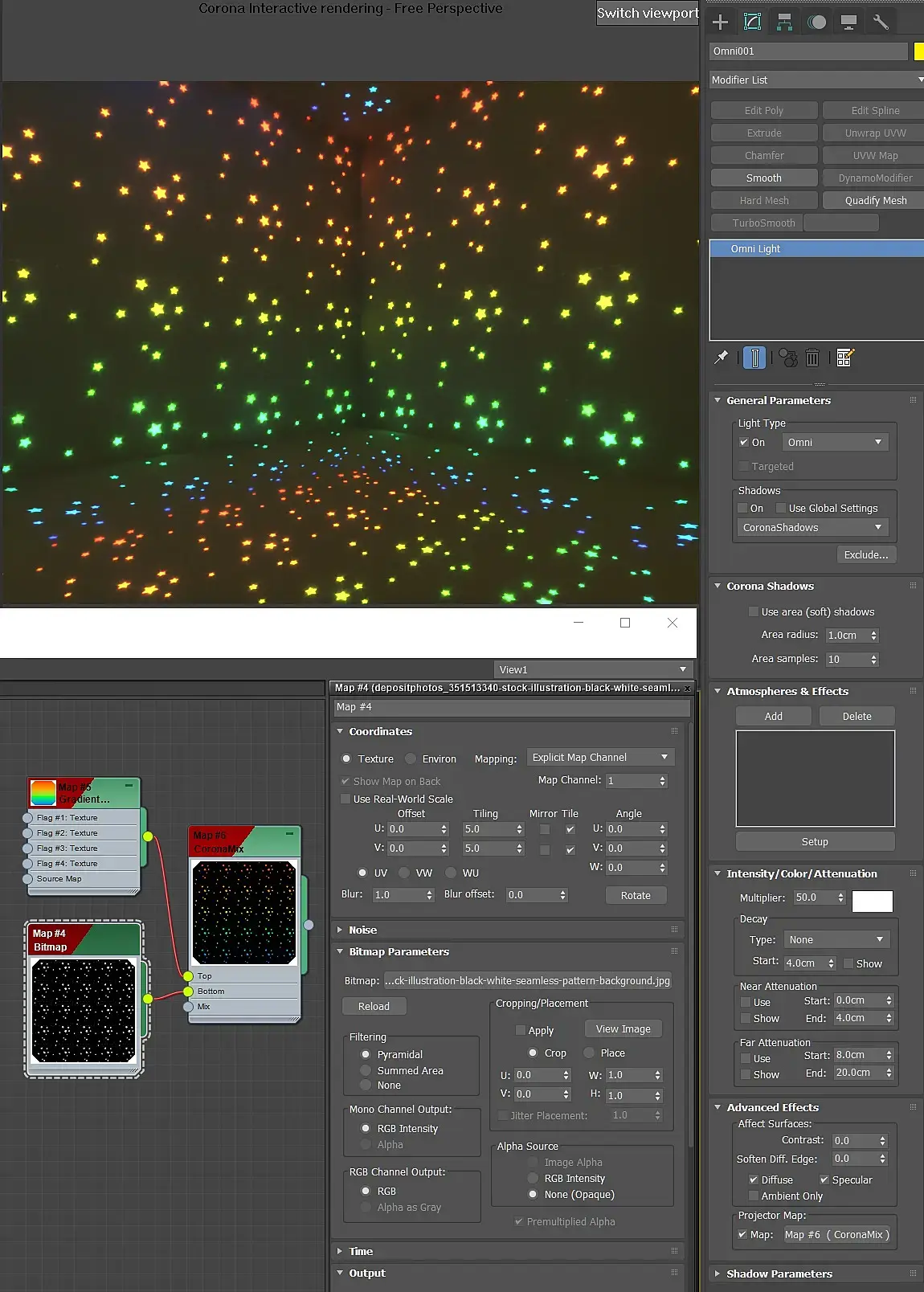
Task: Click the Mix input socket on CoronaMix
Action: click(x=189, y=1007)
